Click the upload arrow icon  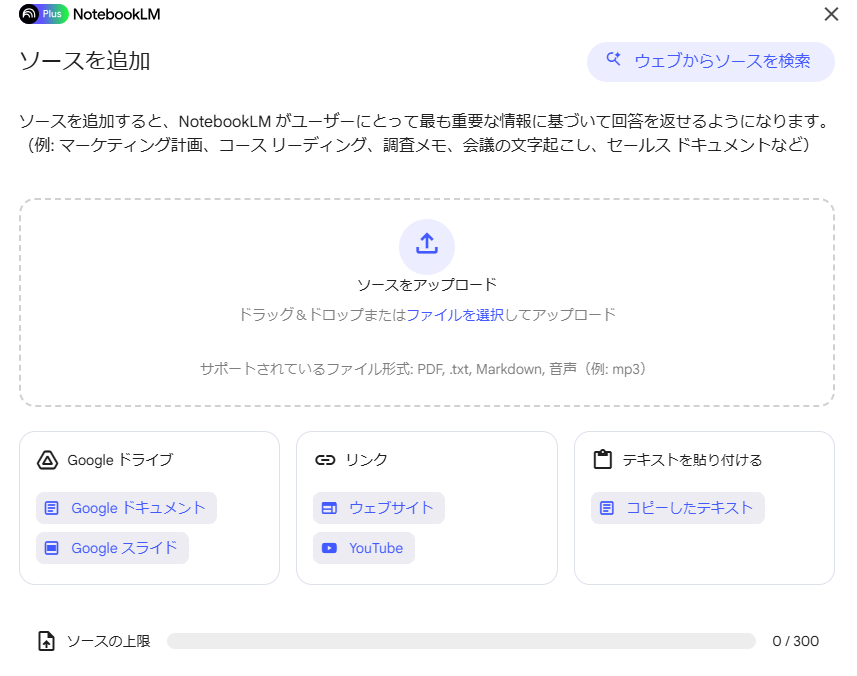[x=427, y=246]
